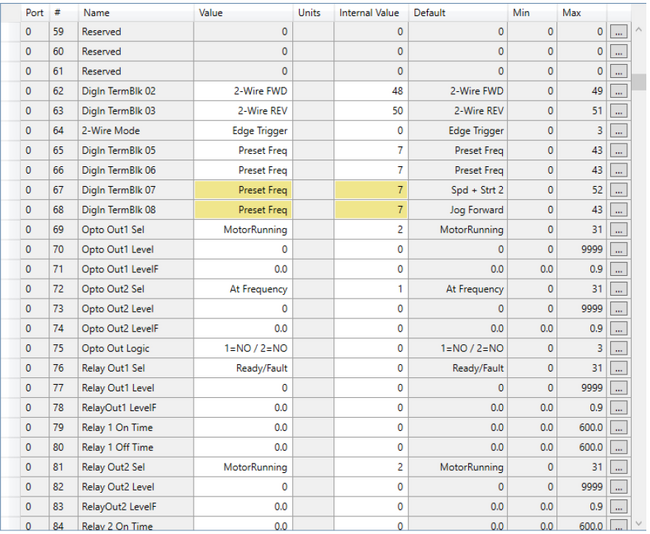Edit the 2-Wire REV value for DigIn TermBlk 03

[243, 111]
